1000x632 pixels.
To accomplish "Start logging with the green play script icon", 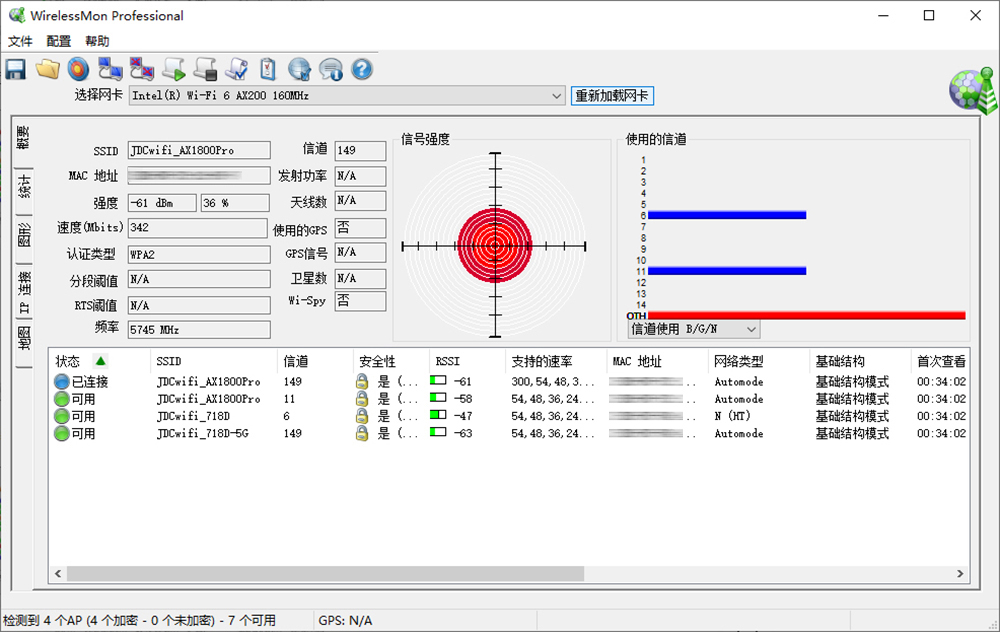I will pyautogui.click(x=173, y=68).
